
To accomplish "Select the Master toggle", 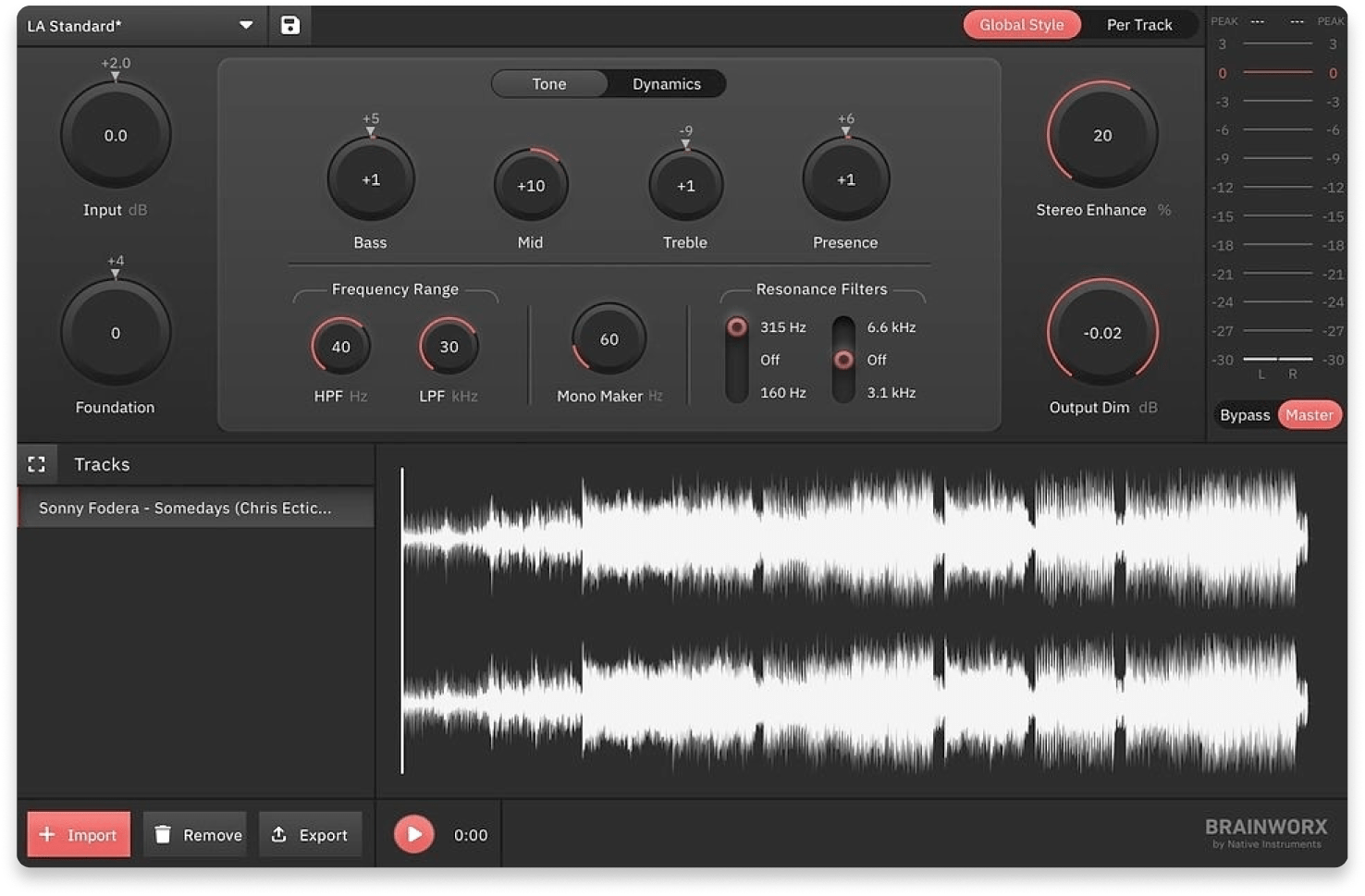I will pos(1309,415).
